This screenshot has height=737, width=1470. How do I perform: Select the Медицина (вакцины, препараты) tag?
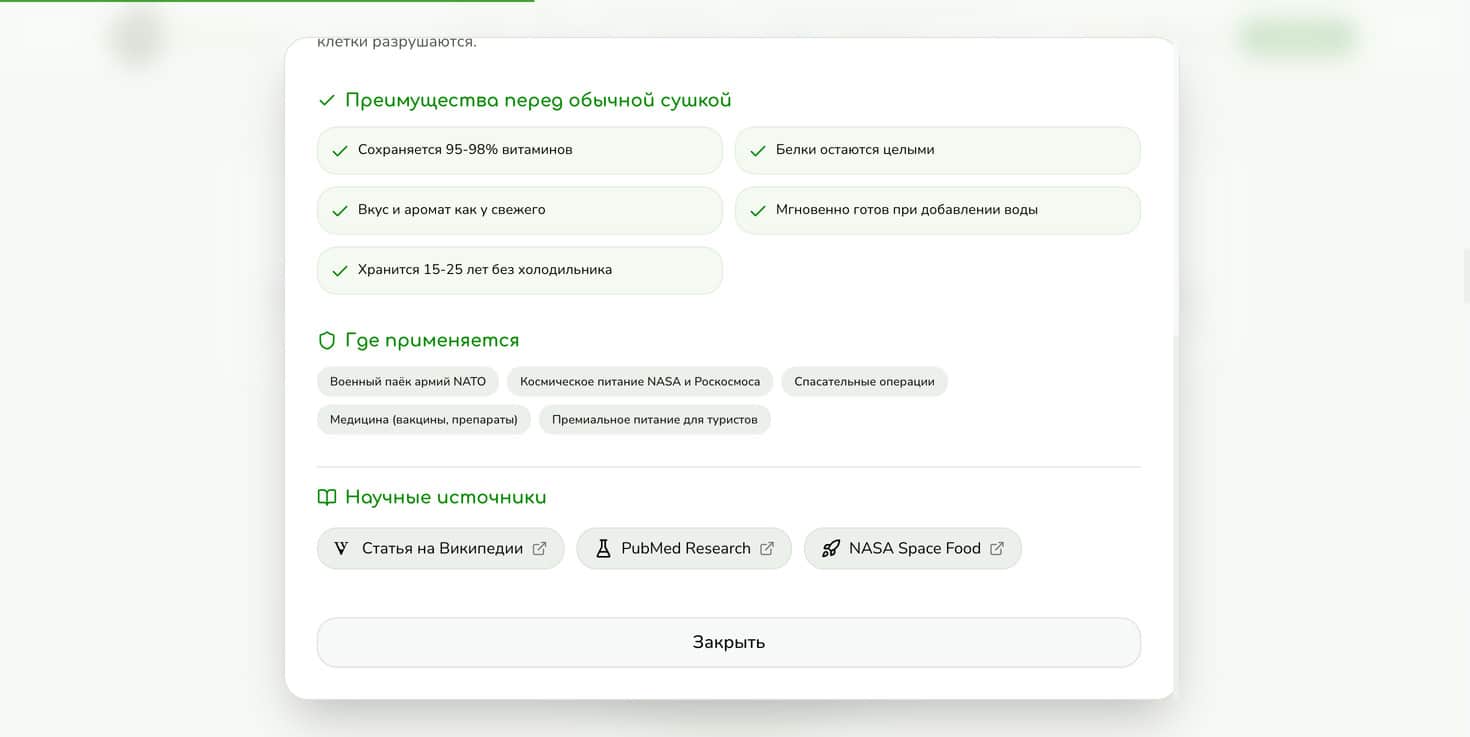(x=423, y=419)
